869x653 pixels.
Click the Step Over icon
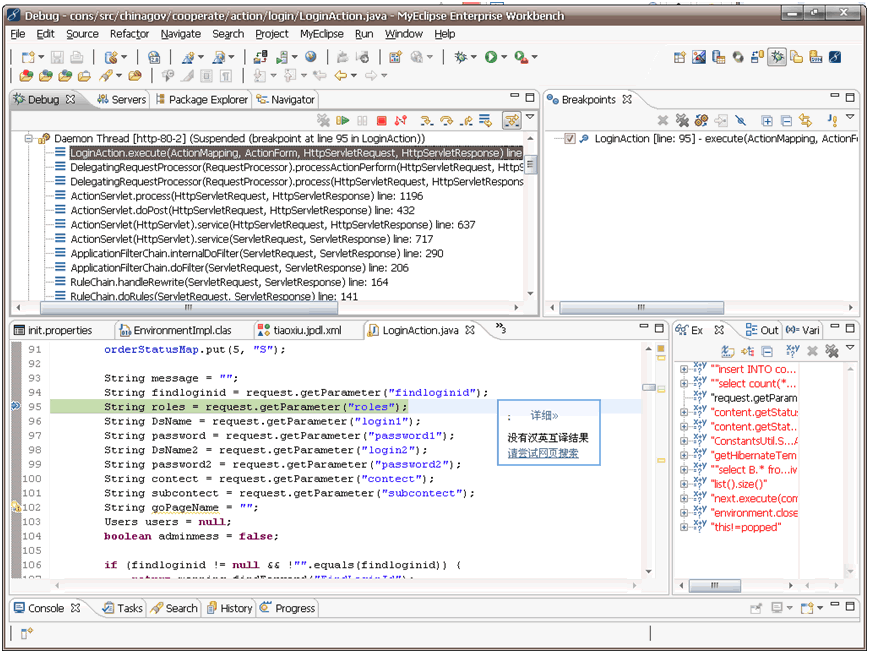[x=446, y=121]
